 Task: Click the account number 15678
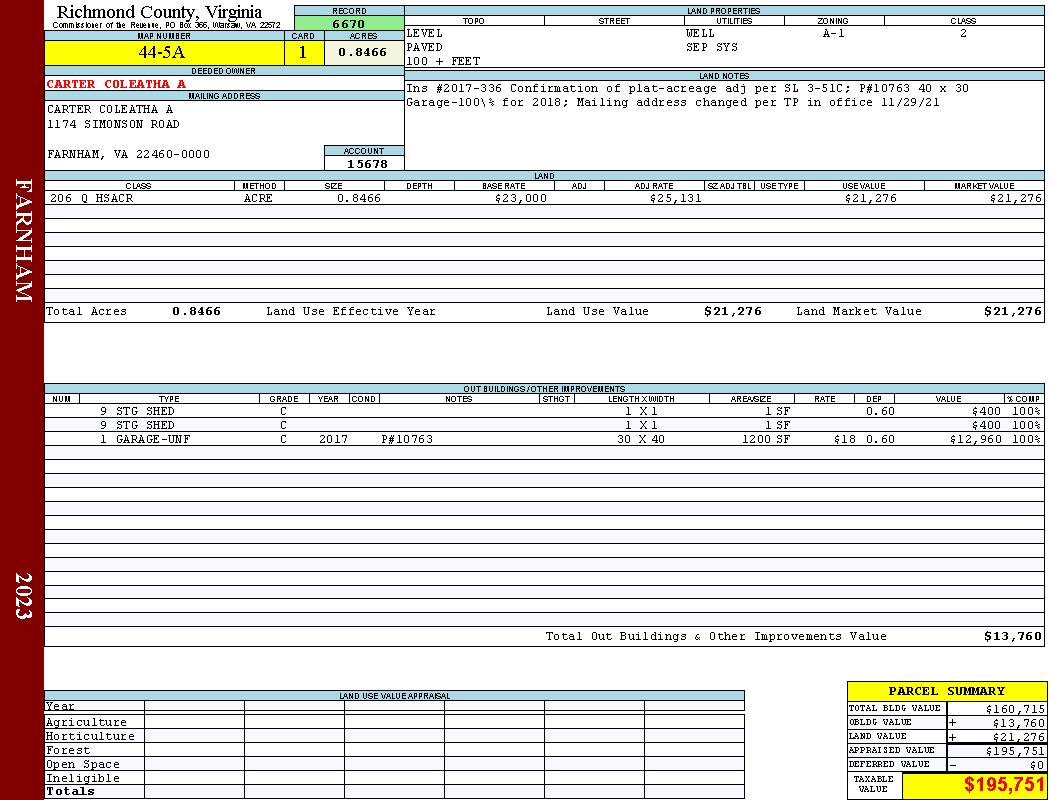pyautogui.click(x=367, y=164)
